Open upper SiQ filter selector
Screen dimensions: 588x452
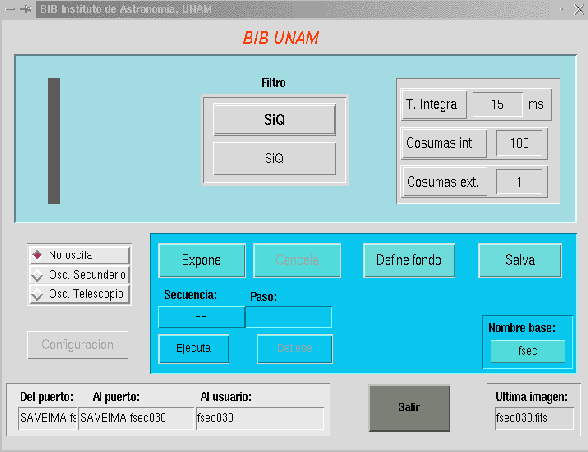274,120
